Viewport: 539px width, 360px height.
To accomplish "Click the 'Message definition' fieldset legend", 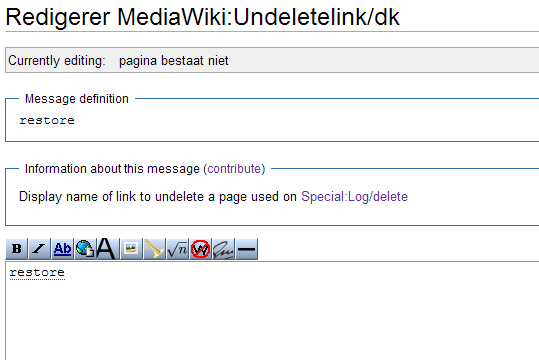I will [77, 99].
